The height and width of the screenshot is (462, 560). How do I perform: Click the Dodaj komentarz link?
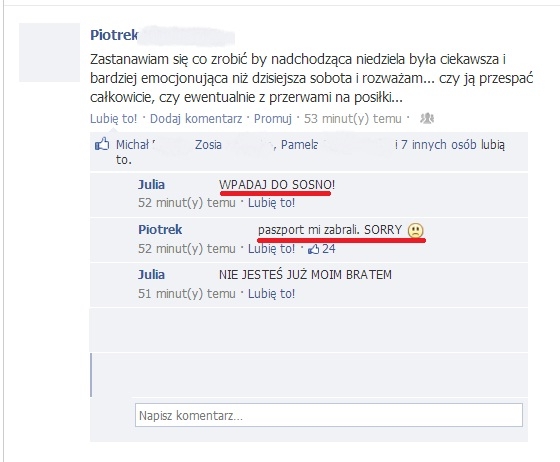click(196, 119)
